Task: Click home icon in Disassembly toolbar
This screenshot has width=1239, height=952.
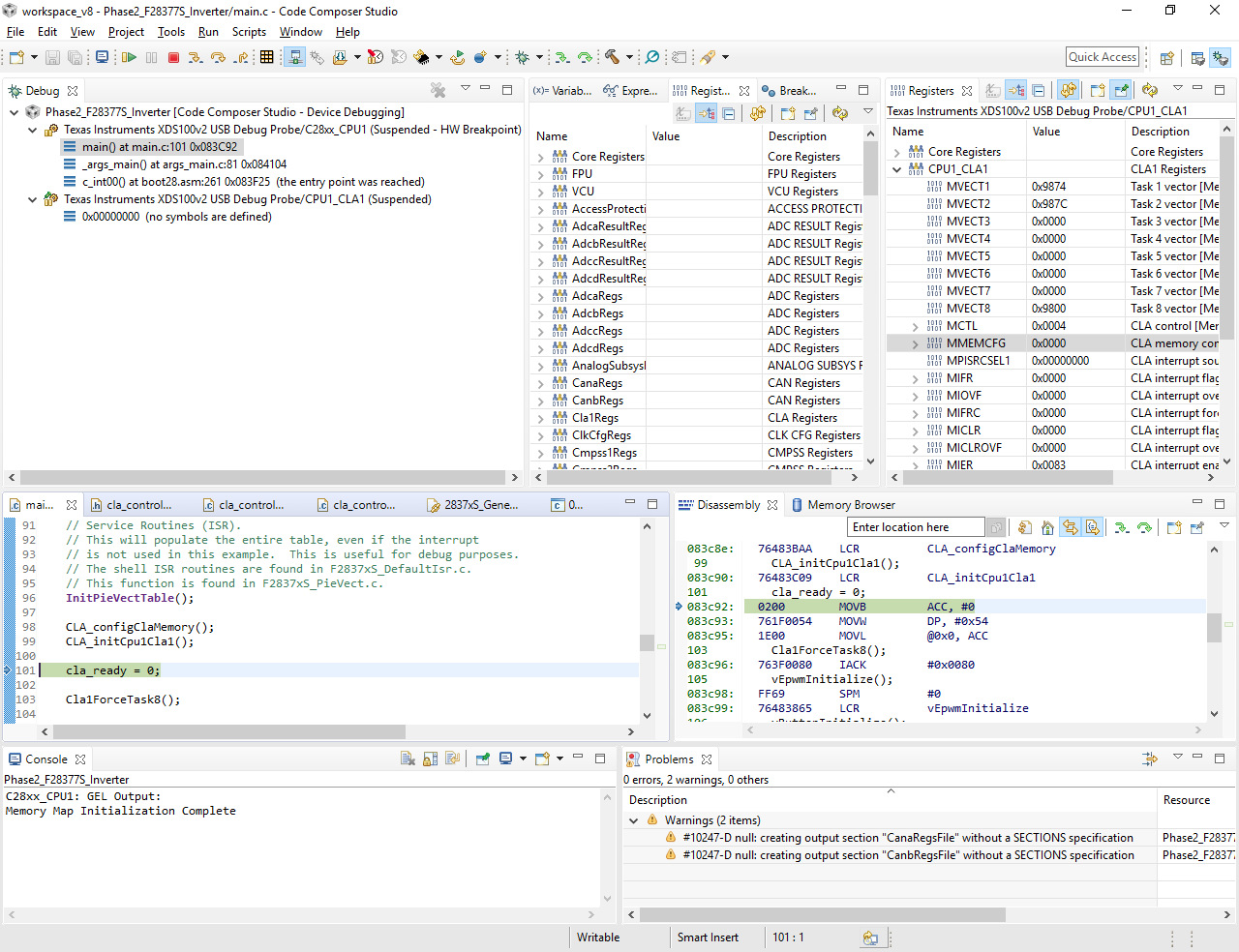Action: pos(1047,528)
